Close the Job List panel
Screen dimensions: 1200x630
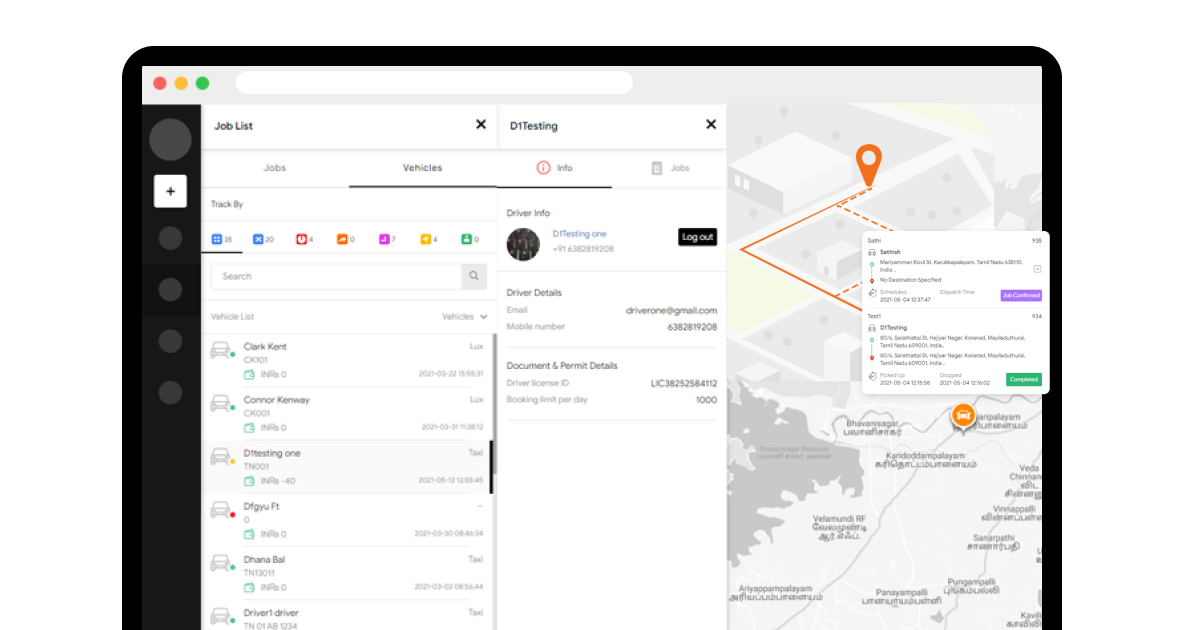481,125
